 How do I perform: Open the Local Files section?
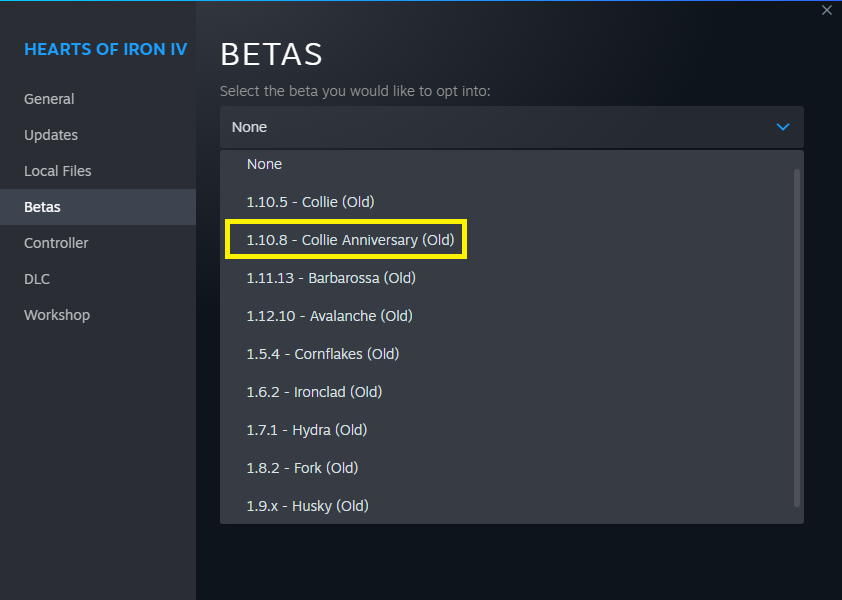tap(57, 170)
